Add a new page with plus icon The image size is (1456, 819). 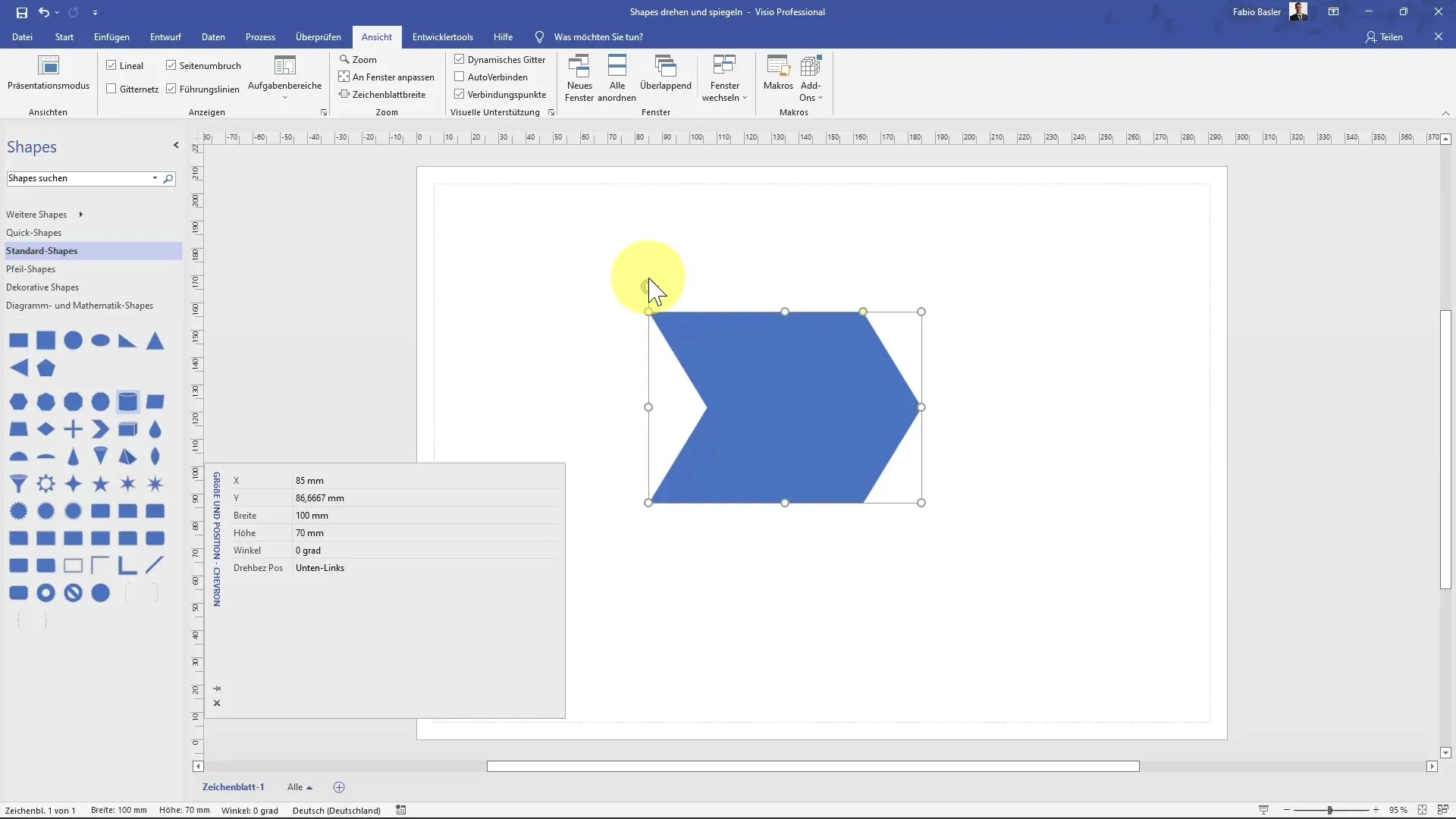(339, 787)
